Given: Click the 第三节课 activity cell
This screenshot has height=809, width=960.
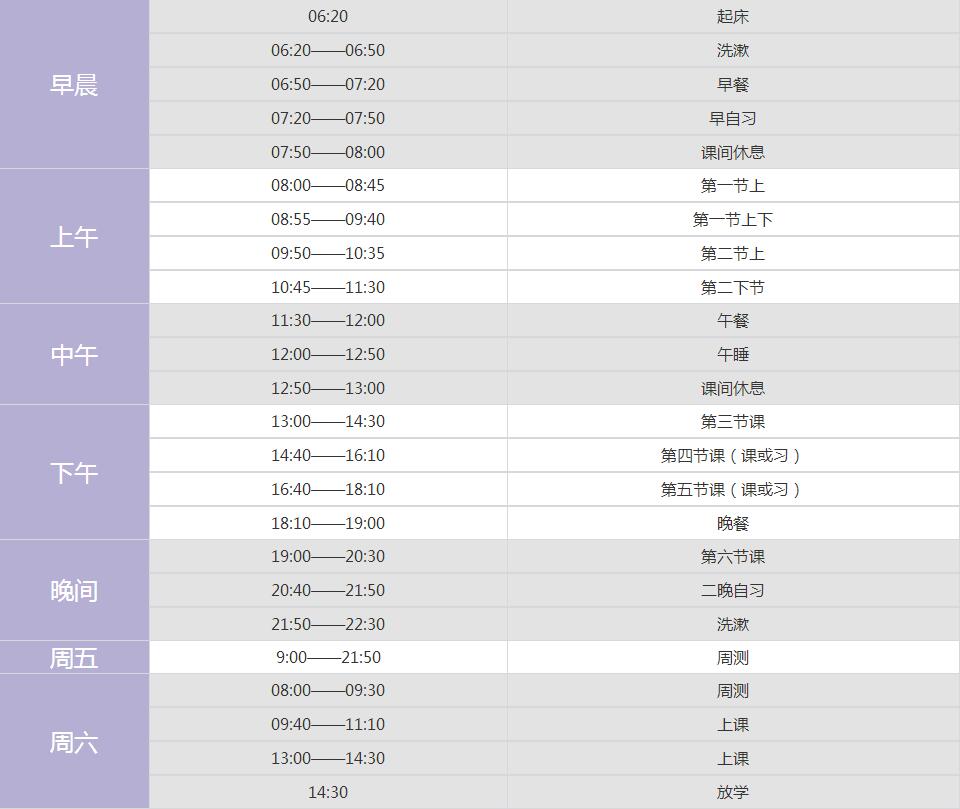Looking at the screenshot, I should point(733,421).
